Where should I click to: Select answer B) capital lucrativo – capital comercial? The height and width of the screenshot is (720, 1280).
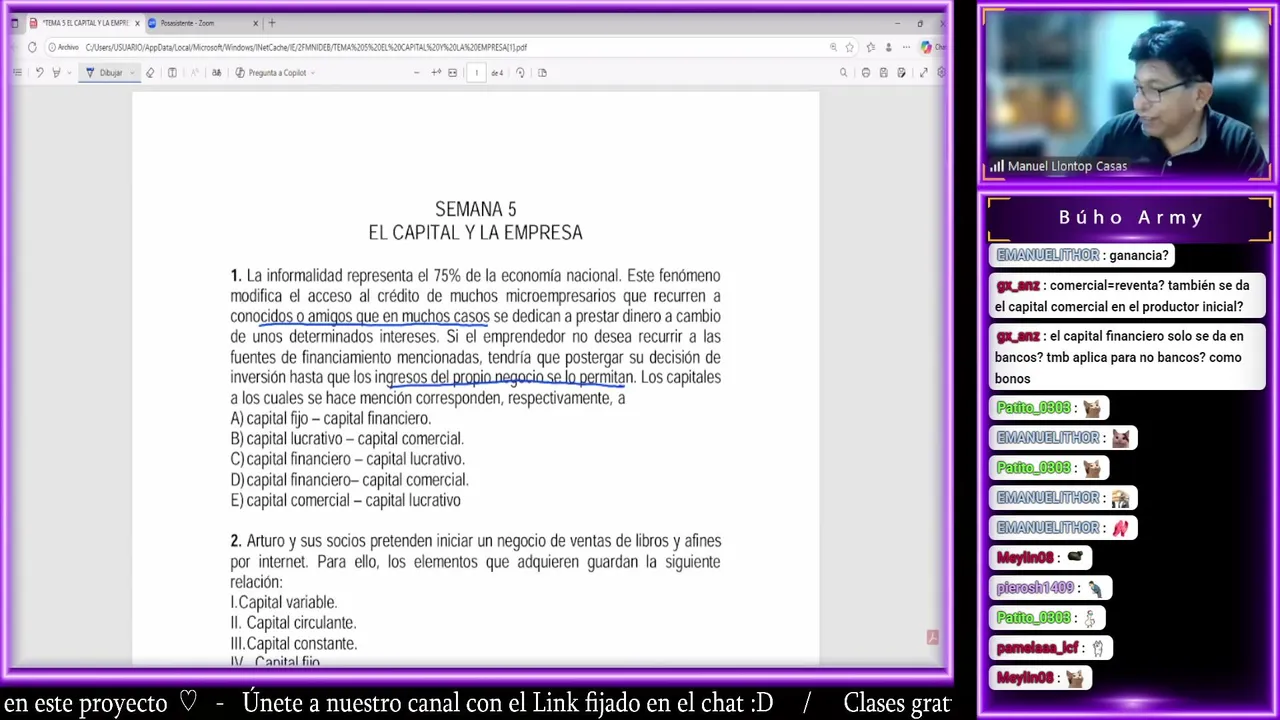tap(347, 438)
